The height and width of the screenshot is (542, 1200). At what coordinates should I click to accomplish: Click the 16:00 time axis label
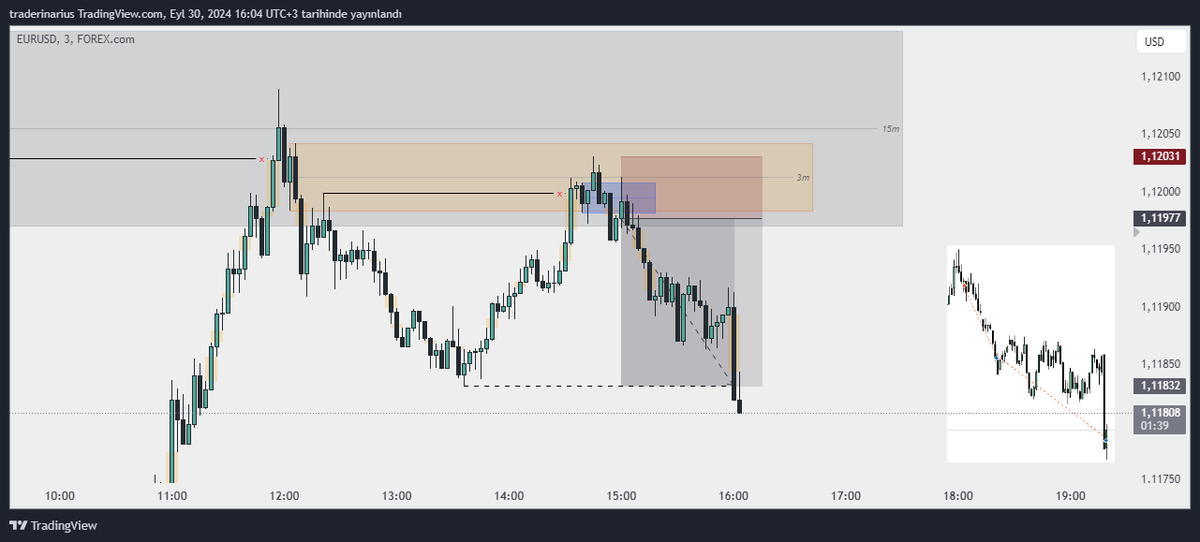tap(734, 495)
